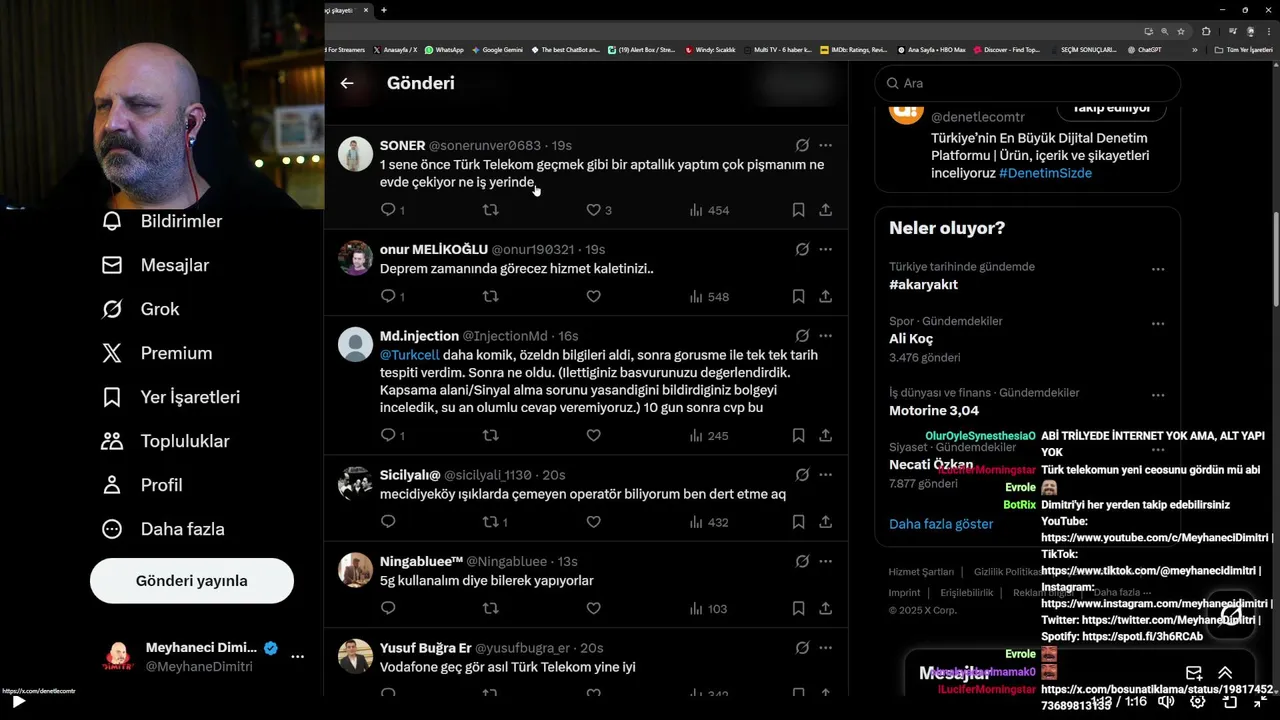Open more options on onur MELİKOĞLU's tweet
1280x720 pixels.
tap(825, 249)
